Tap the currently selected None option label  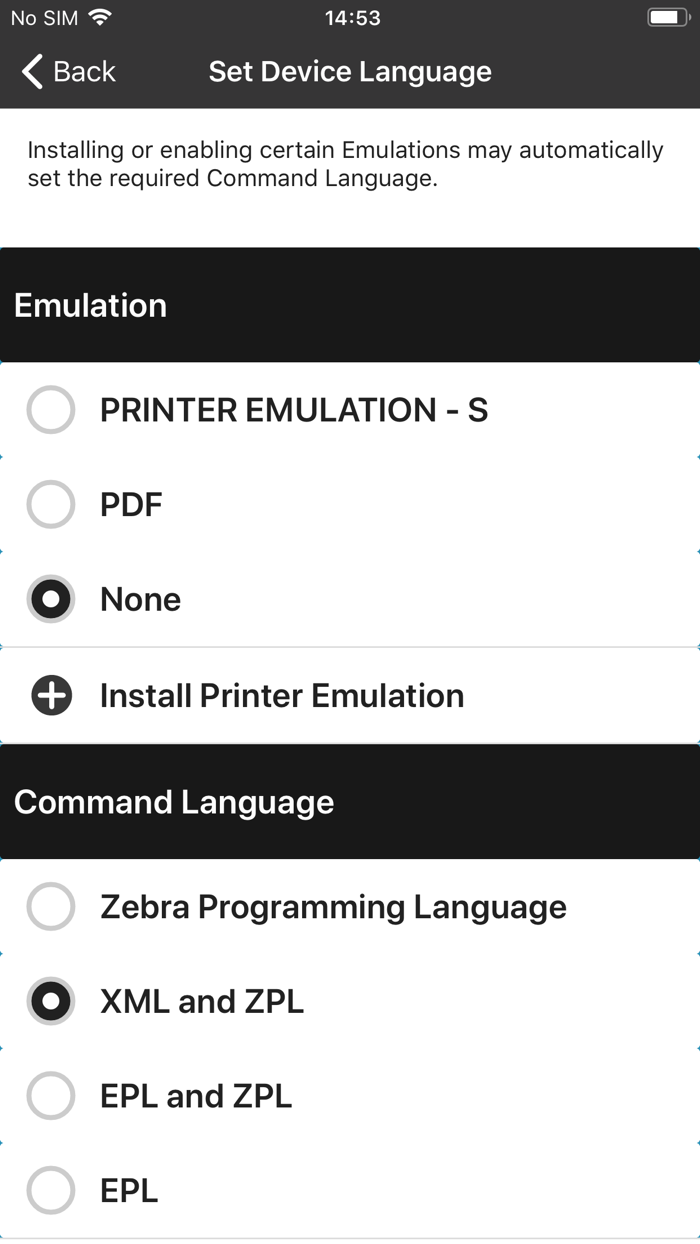coord(140,599)
